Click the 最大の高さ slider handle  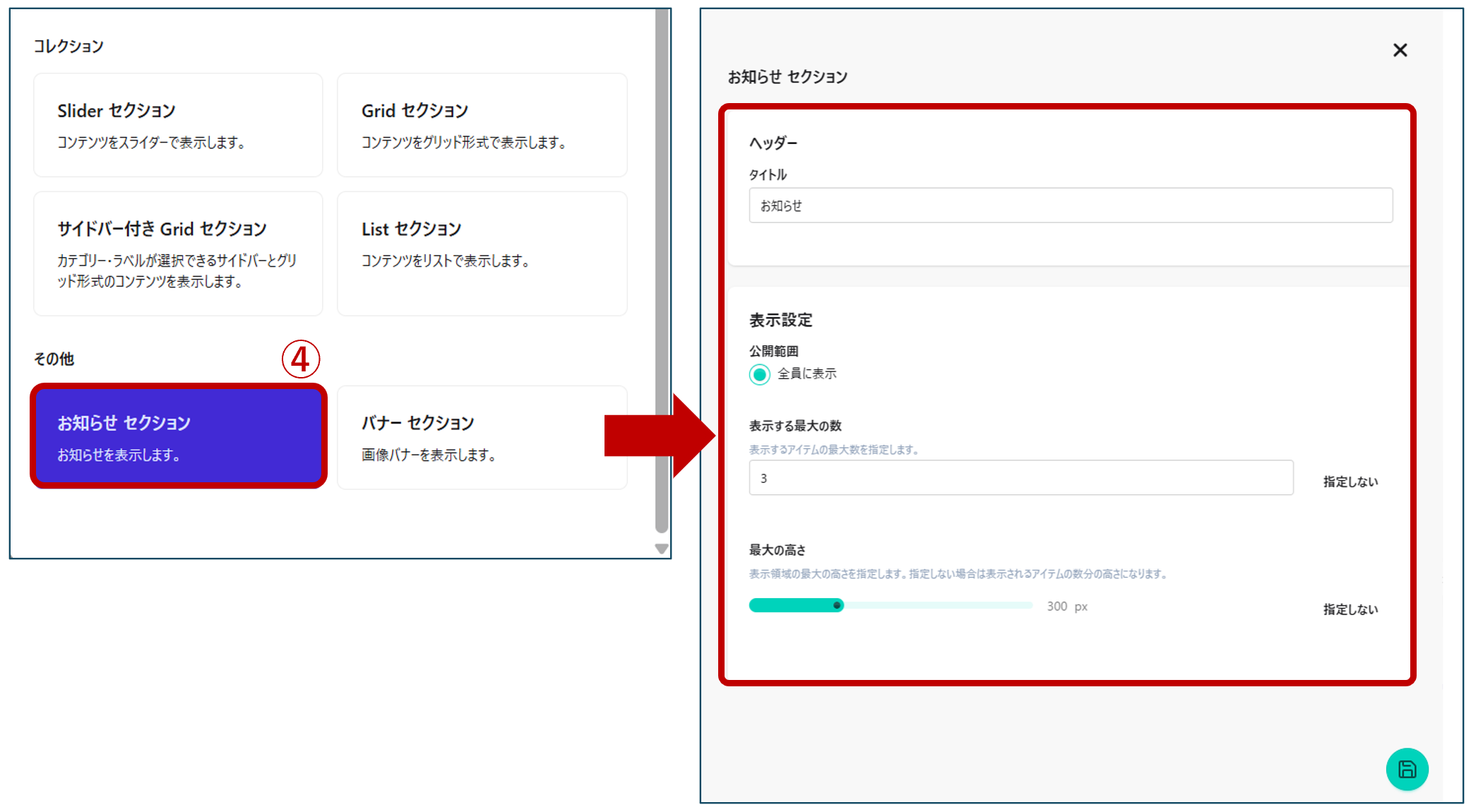(837, 605)
